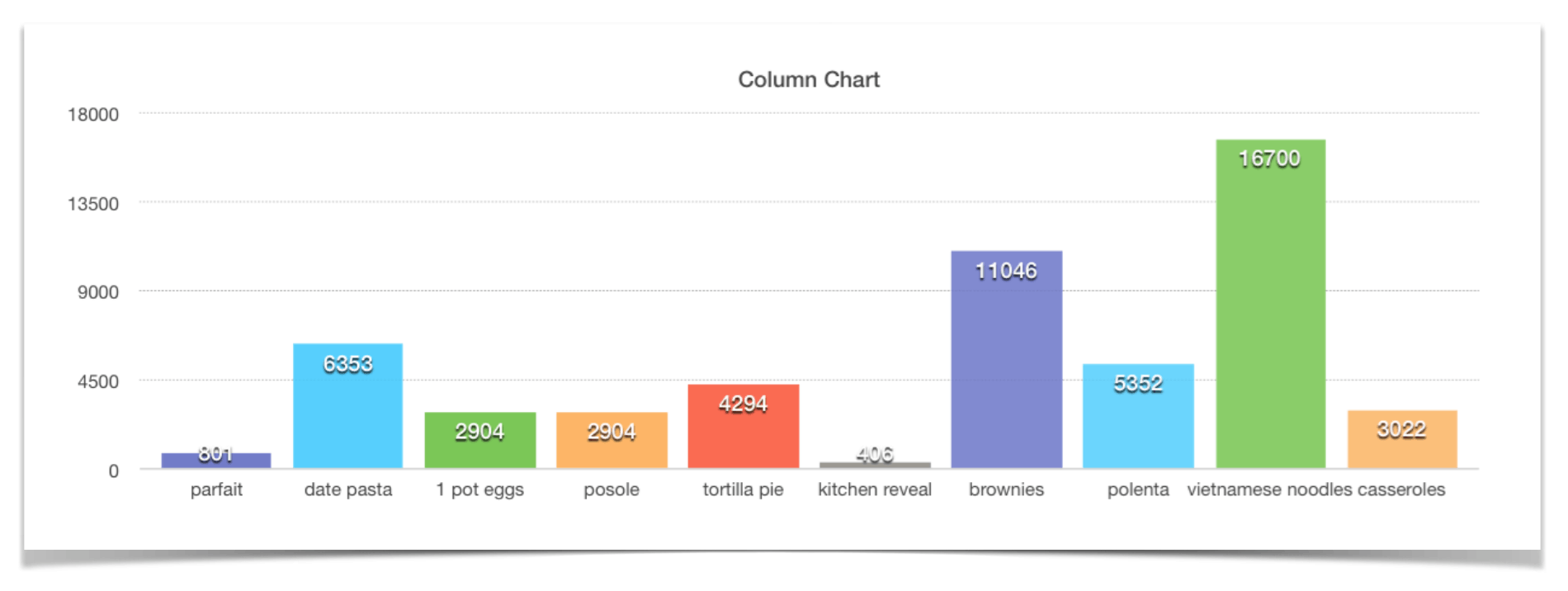Click the 13500 y-axis label
Screen dimensions: 1568x591
[x=93, y=204]
